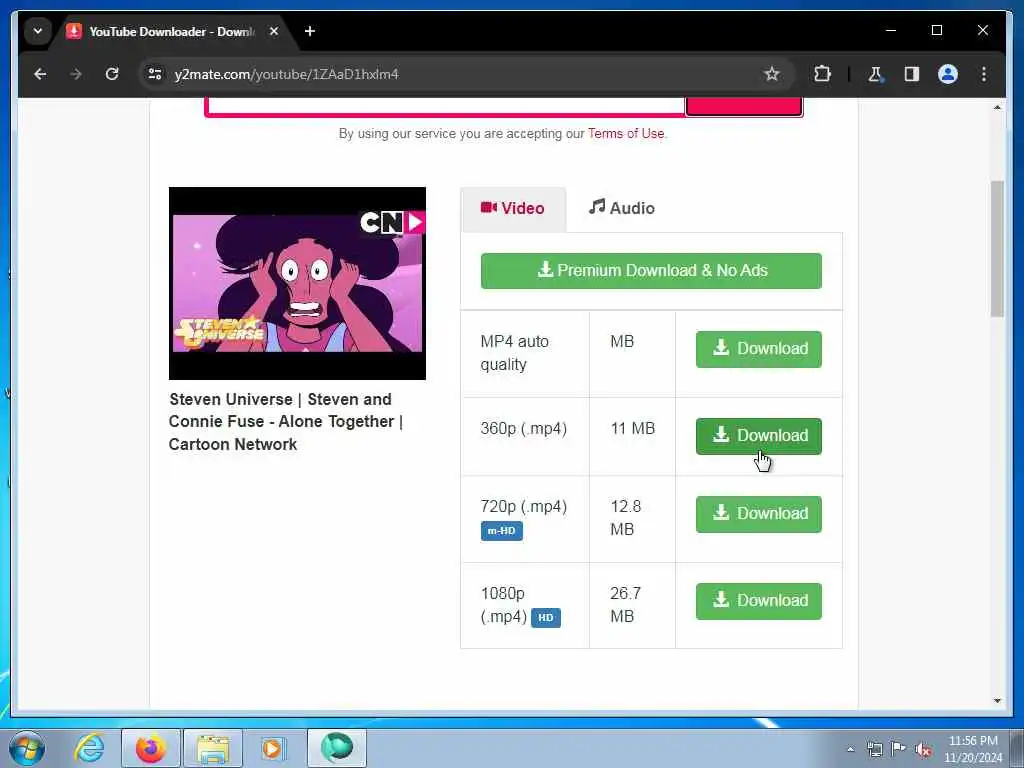This screenshot has height=768, width=1024.
Task: Open the Terms of Use link
Action: click(626, 133)
